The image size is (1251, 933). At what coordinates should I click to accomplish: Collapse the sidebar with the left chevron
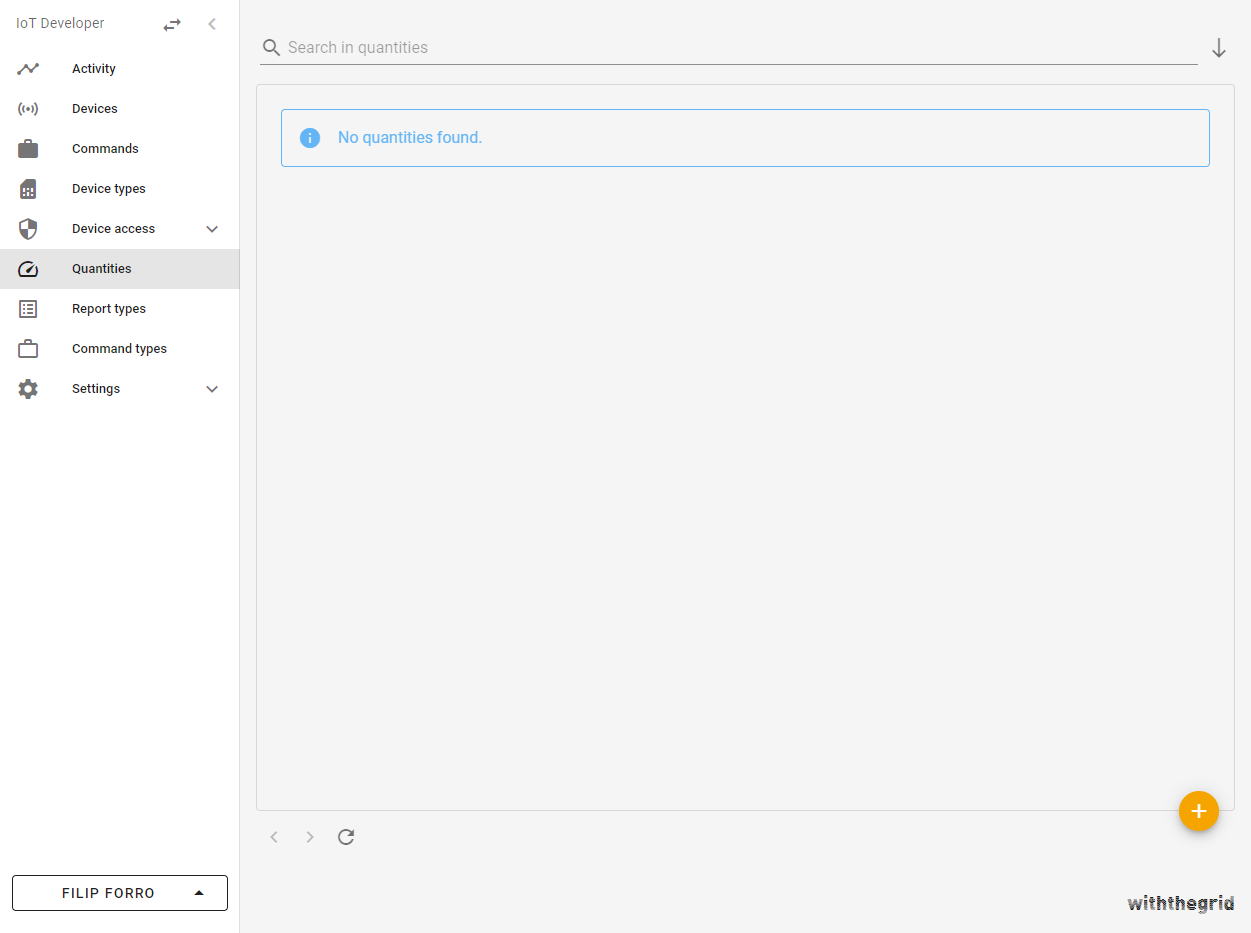[x=212, y=24]
